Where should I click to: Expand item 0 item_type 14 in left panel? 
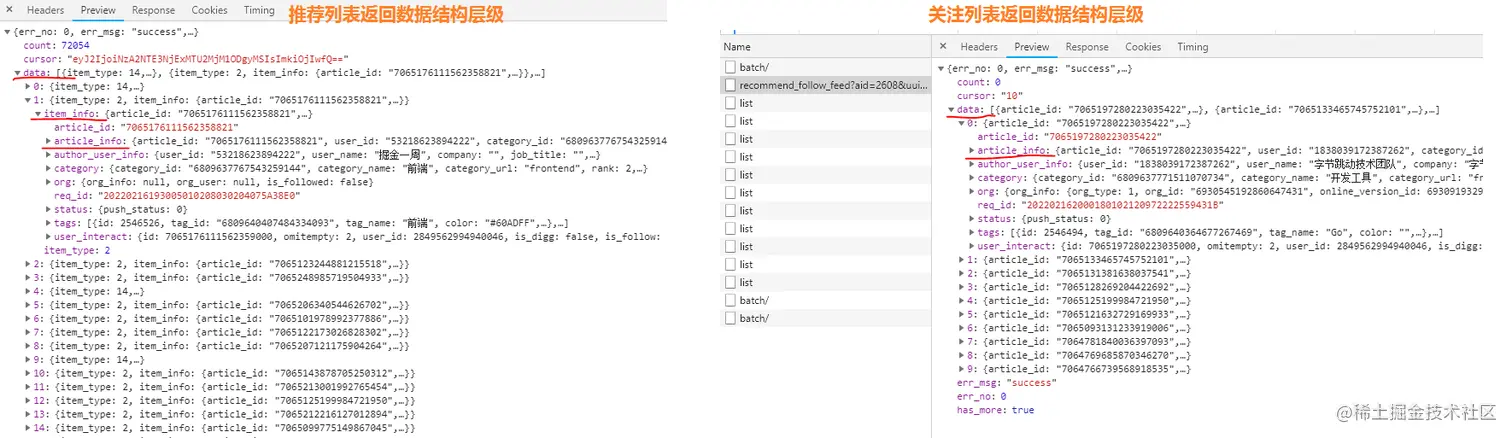[27, 86]
